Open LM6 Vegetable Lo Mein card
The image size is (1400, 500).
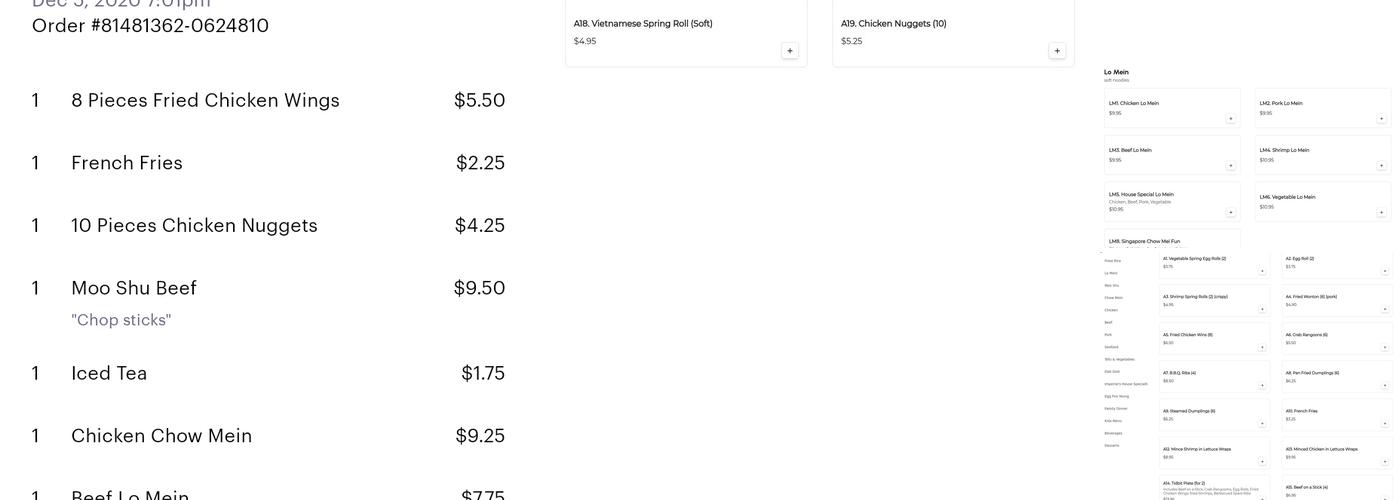(x=1323, y=201)
